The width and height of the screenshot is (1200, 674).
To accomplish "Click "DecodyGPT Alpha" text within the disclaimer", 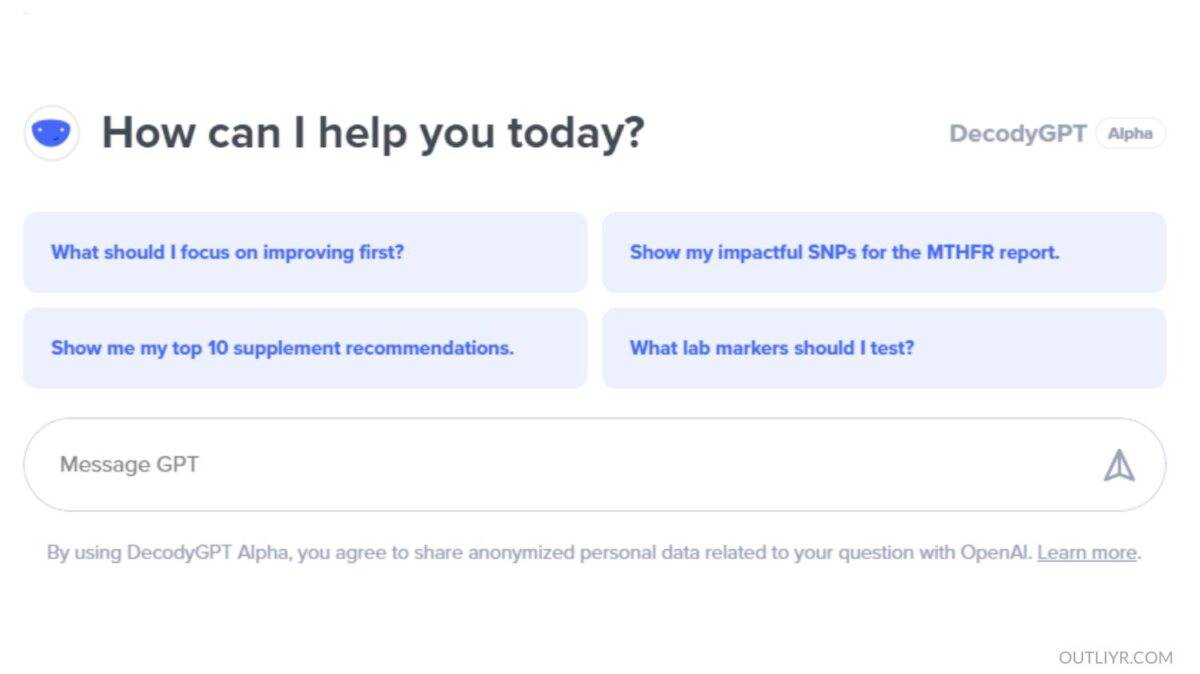I will coord(208,553).
